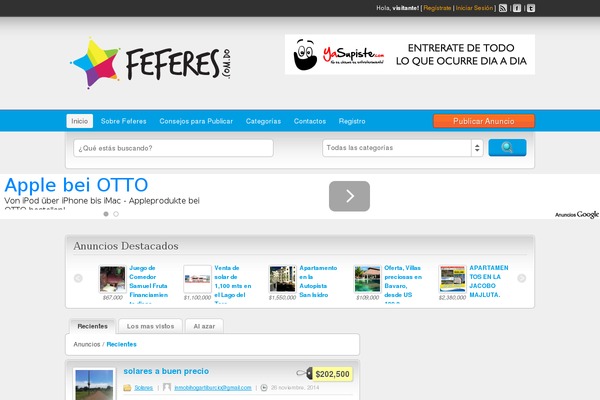Go to Inicio menu item
The height and width of the screenshot is (400, 600).
(80, 121)
